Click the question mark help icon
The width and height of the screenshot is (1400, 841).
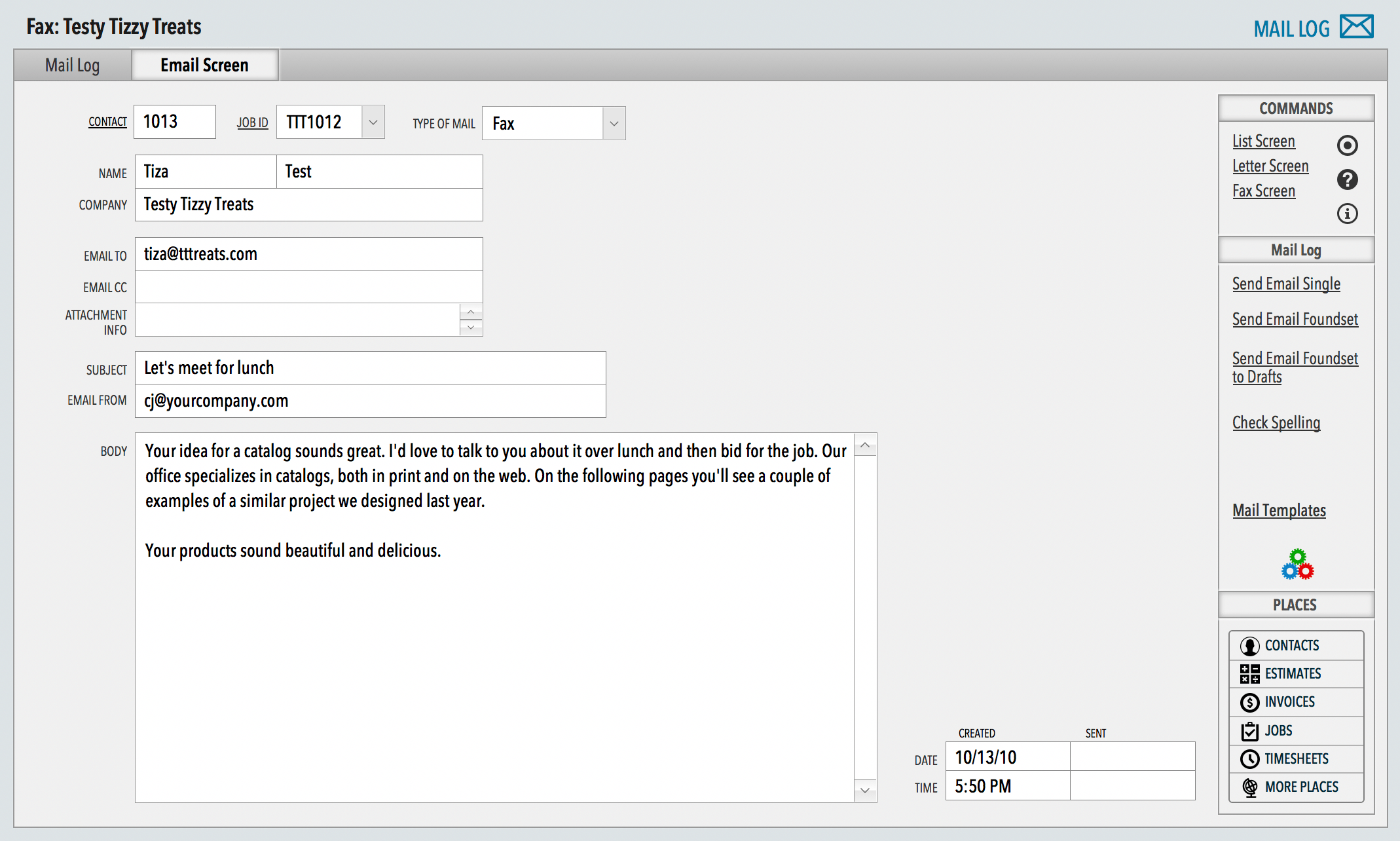coord(1347,179)
